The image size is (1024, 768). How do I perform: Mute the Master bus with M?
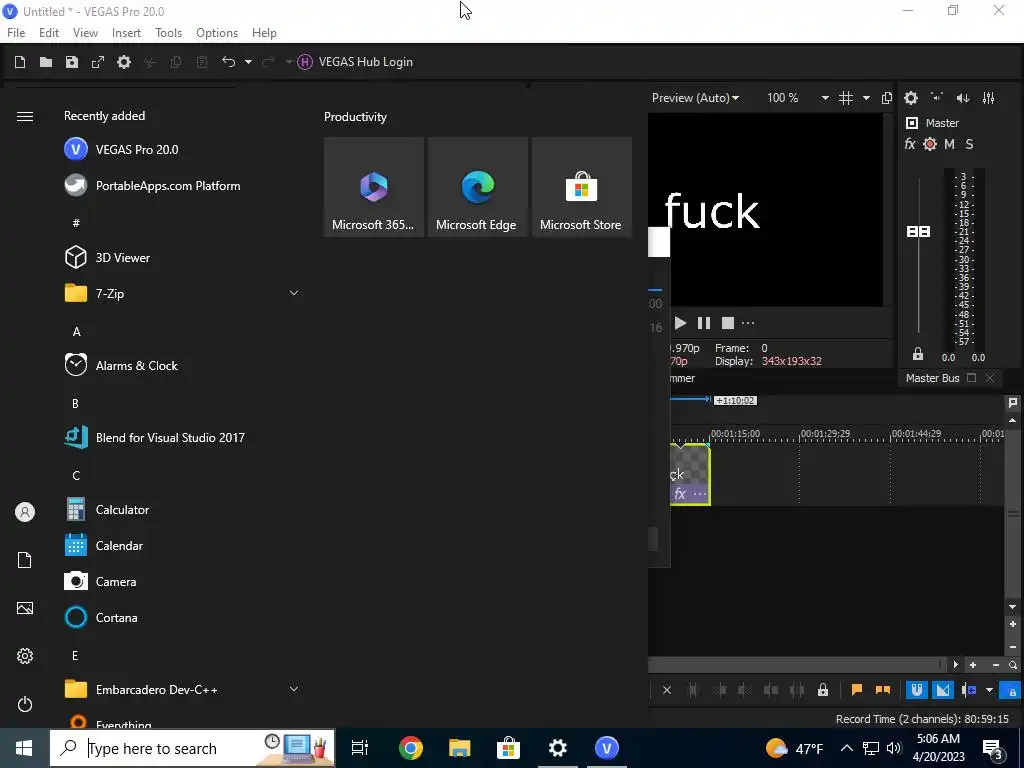tap(950, 144)
